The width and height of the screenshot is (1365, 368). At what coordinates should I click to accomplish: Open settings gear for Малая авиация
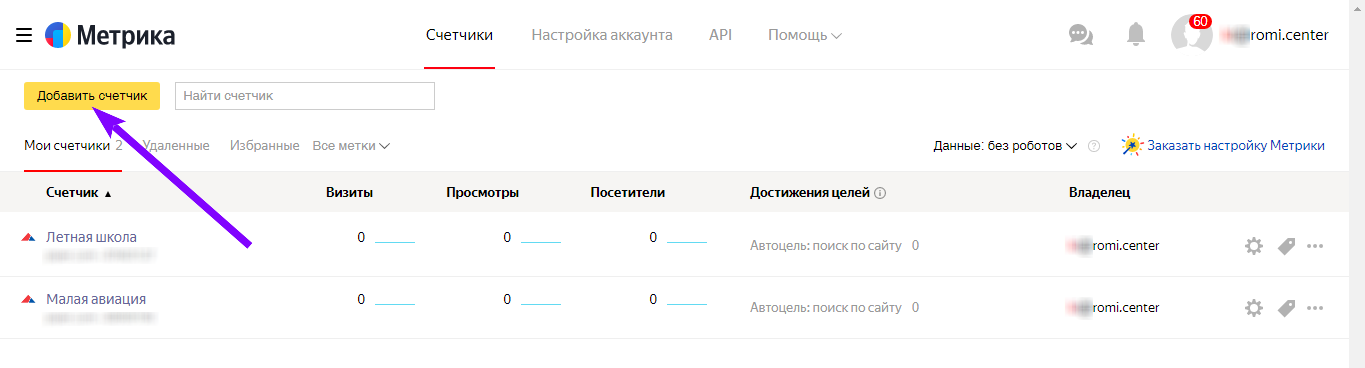click(1254, 308)
